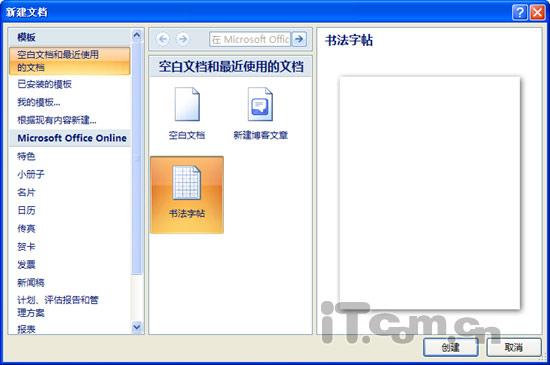Click the forward navigation arrow
Viewport: 550px width, 365px height.
point(183,39)
